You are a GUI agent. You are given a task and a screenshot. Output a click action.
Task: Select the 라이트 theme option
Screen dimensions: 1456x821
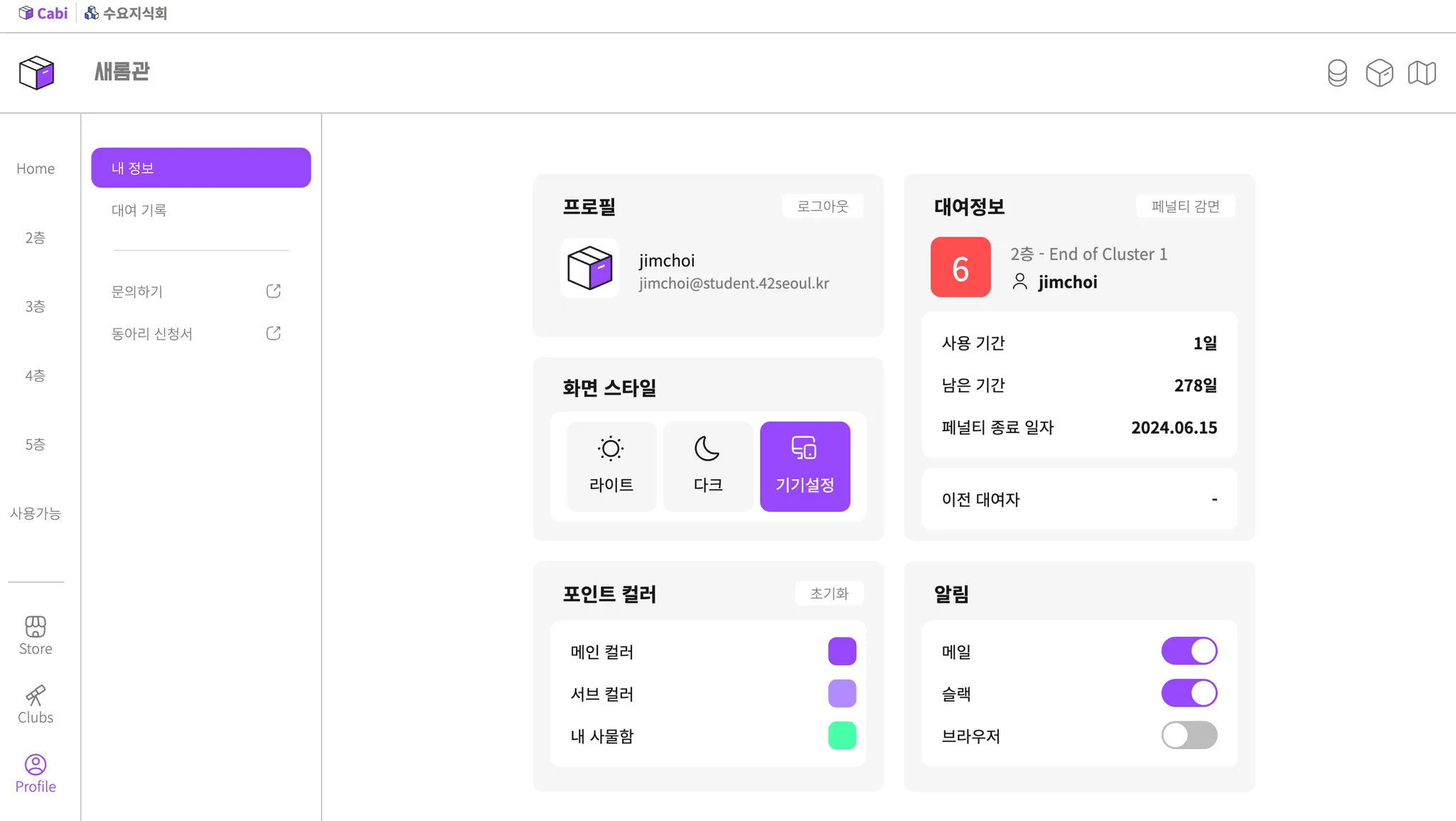[611, 466]
